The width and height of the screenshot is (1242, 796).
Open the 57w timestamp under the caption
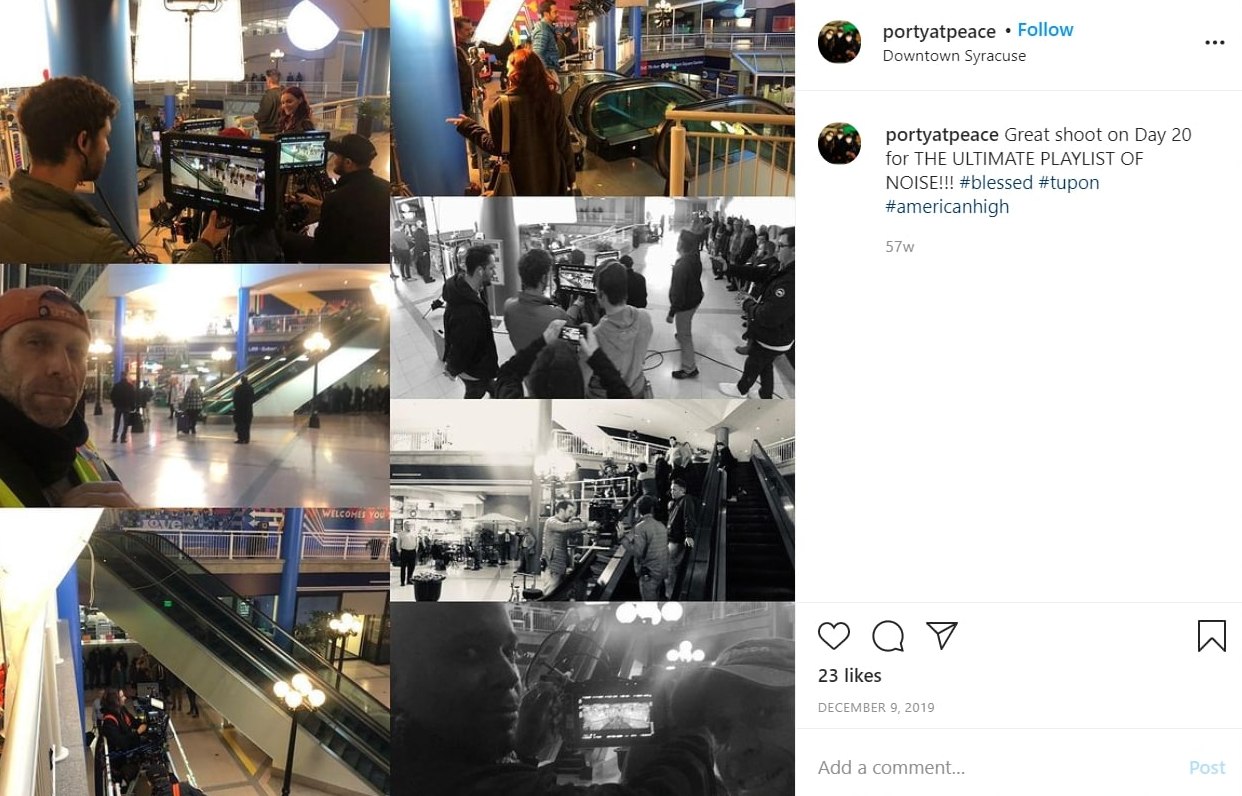(900, 246)
